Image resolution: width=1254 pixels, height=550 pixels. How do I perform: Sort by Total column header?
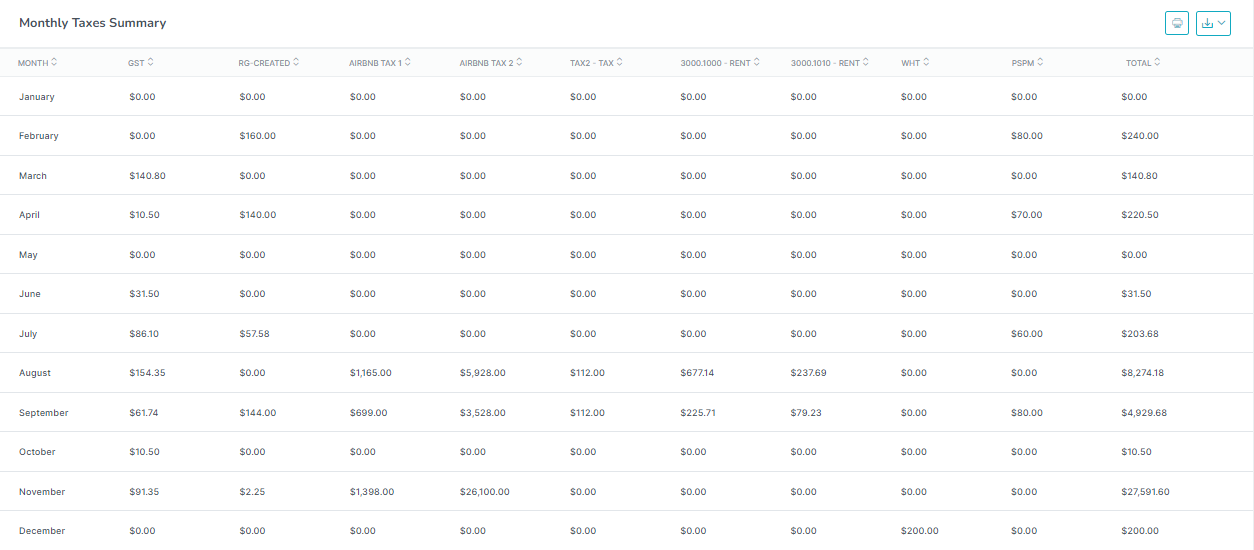pos(1143,62)
